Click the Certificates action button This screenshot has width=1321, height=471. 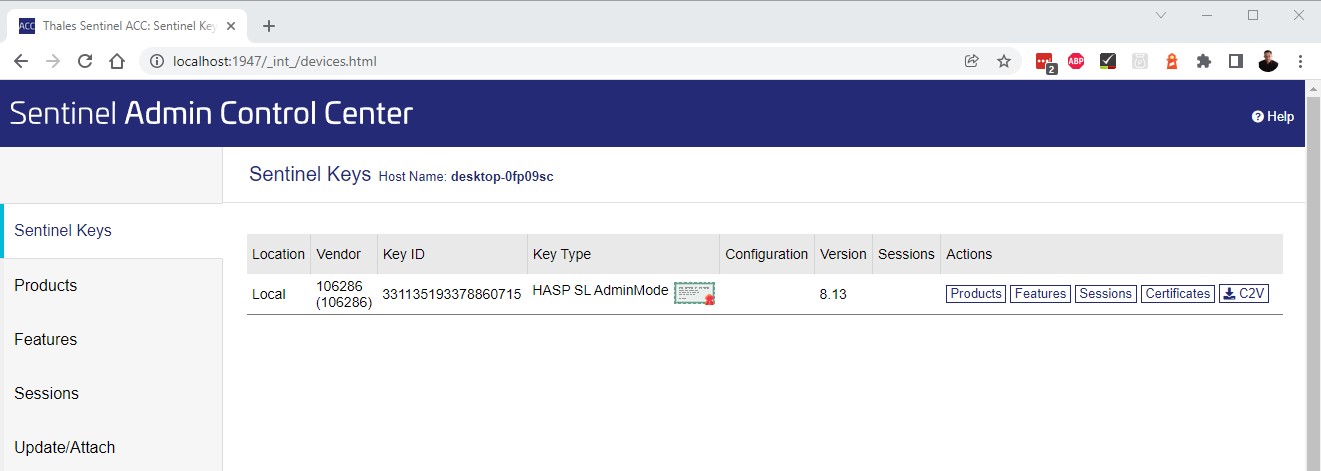coord(1178,294)
